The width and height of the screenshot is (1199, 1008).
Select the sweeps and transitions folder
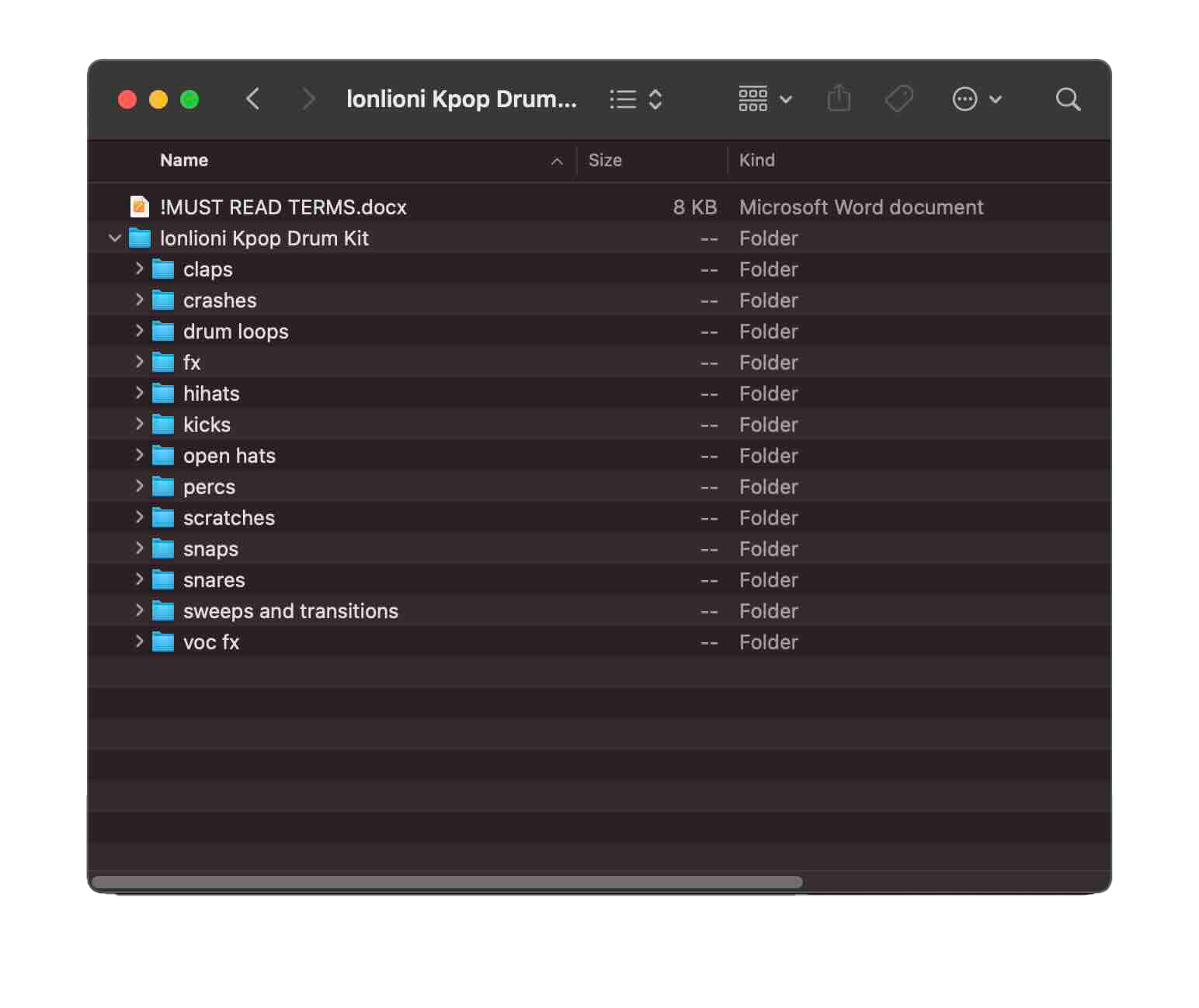point(290,611)
